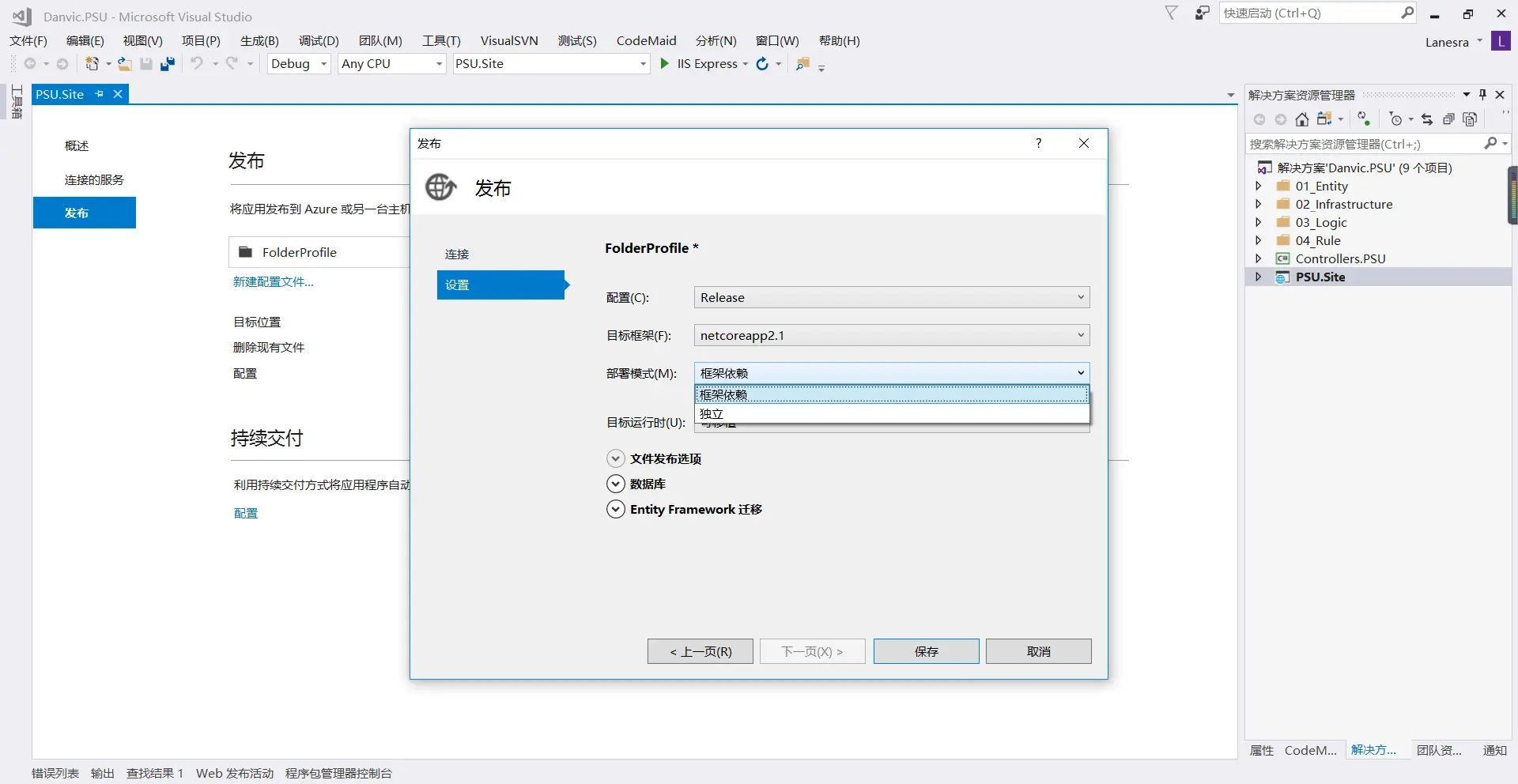Click the browser refresh icon

[762, 64]
